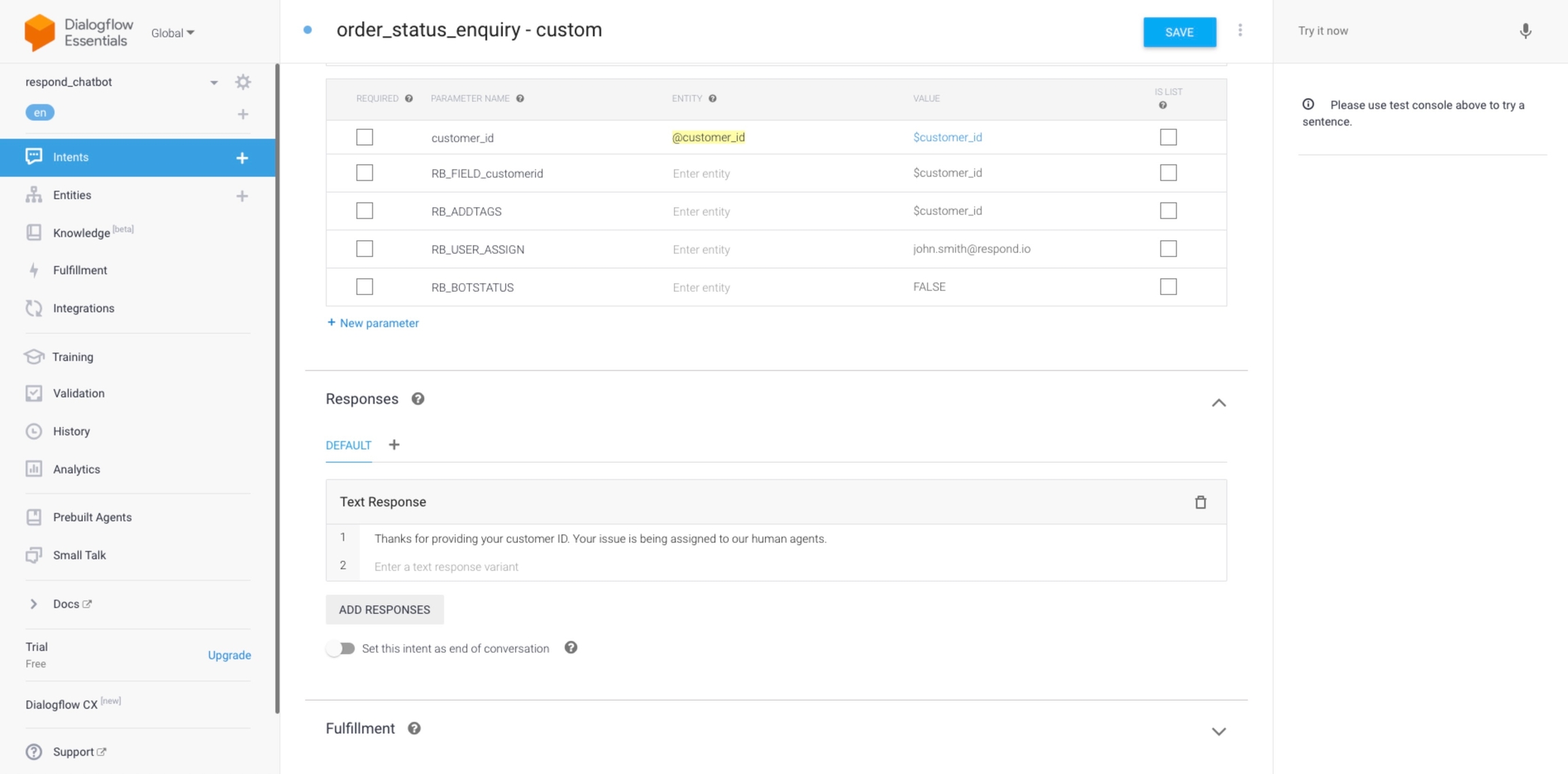Viewport: 1568px width, 774px height.
Task: Switch to the DEFAULT responses tab
Action: click(x=348, y=445)
